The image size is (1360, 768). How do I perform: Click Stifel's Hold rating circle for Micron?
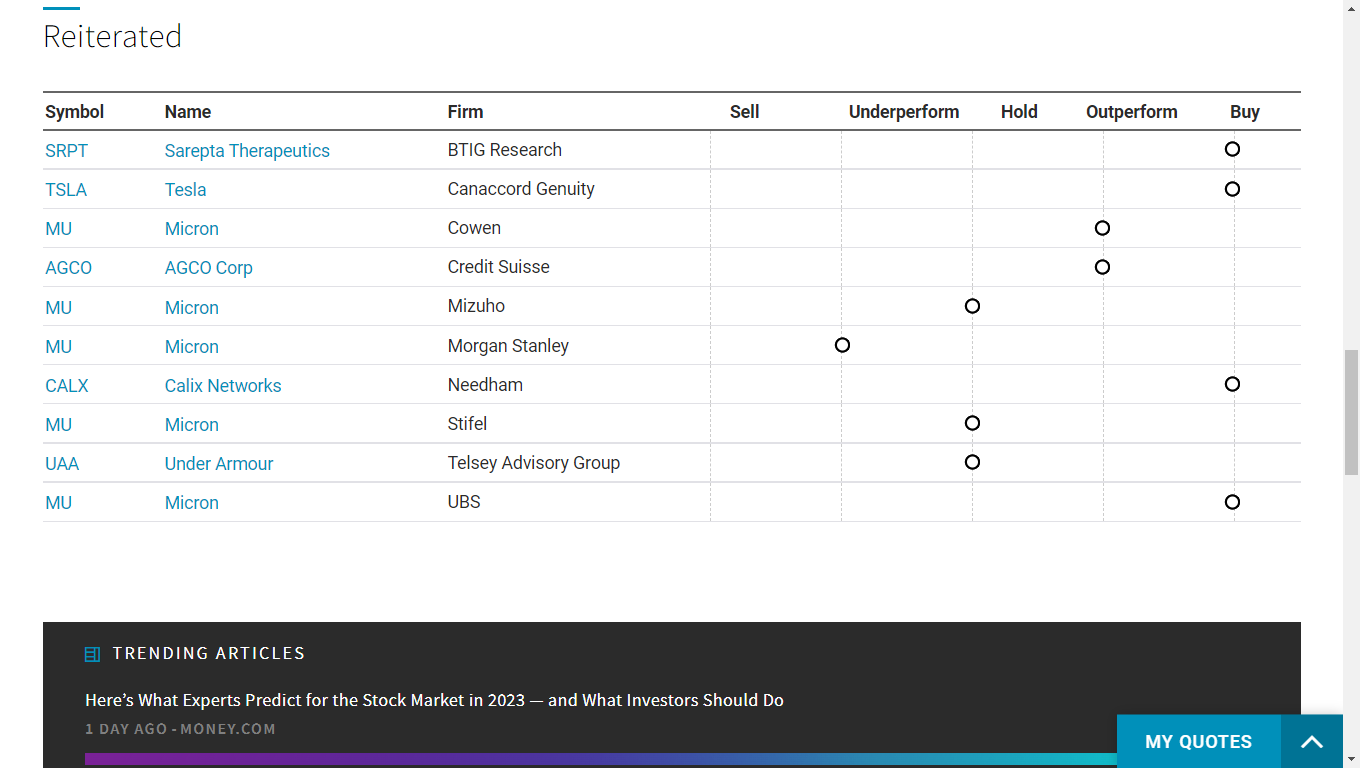pos(972,423)
